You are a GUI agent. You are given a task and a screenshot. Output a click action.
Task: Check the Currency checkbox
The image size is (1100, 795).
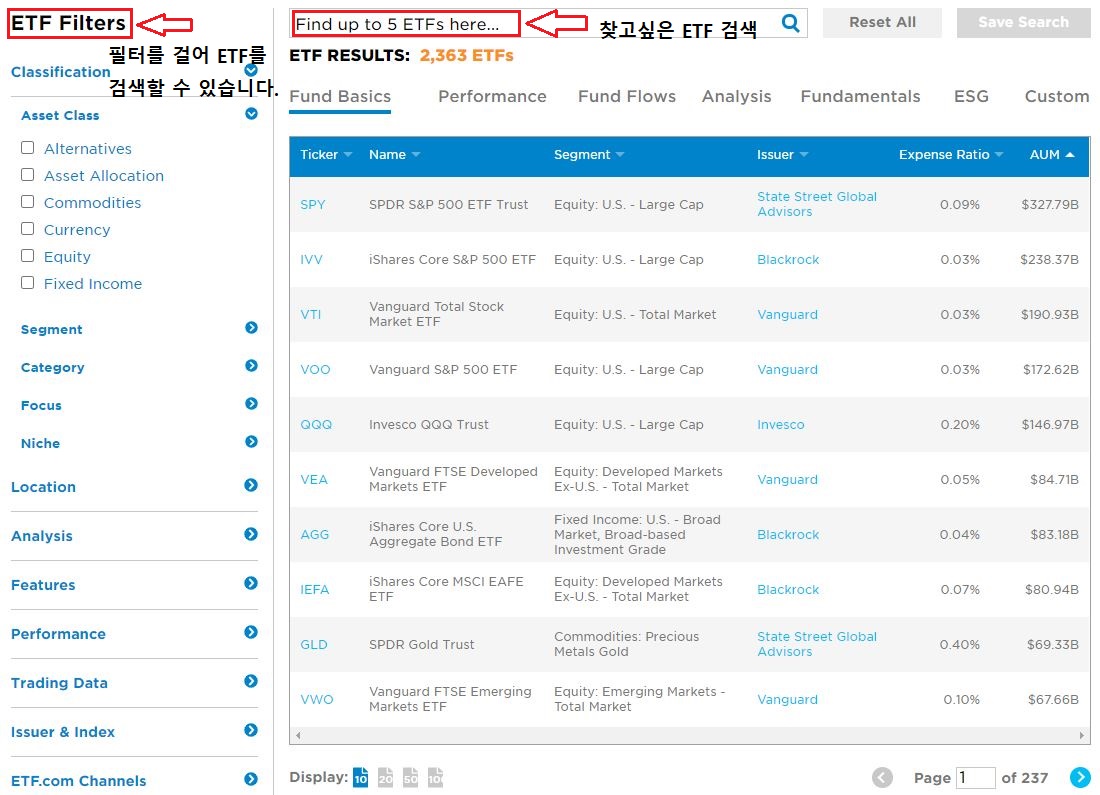(x=27, y=229)
